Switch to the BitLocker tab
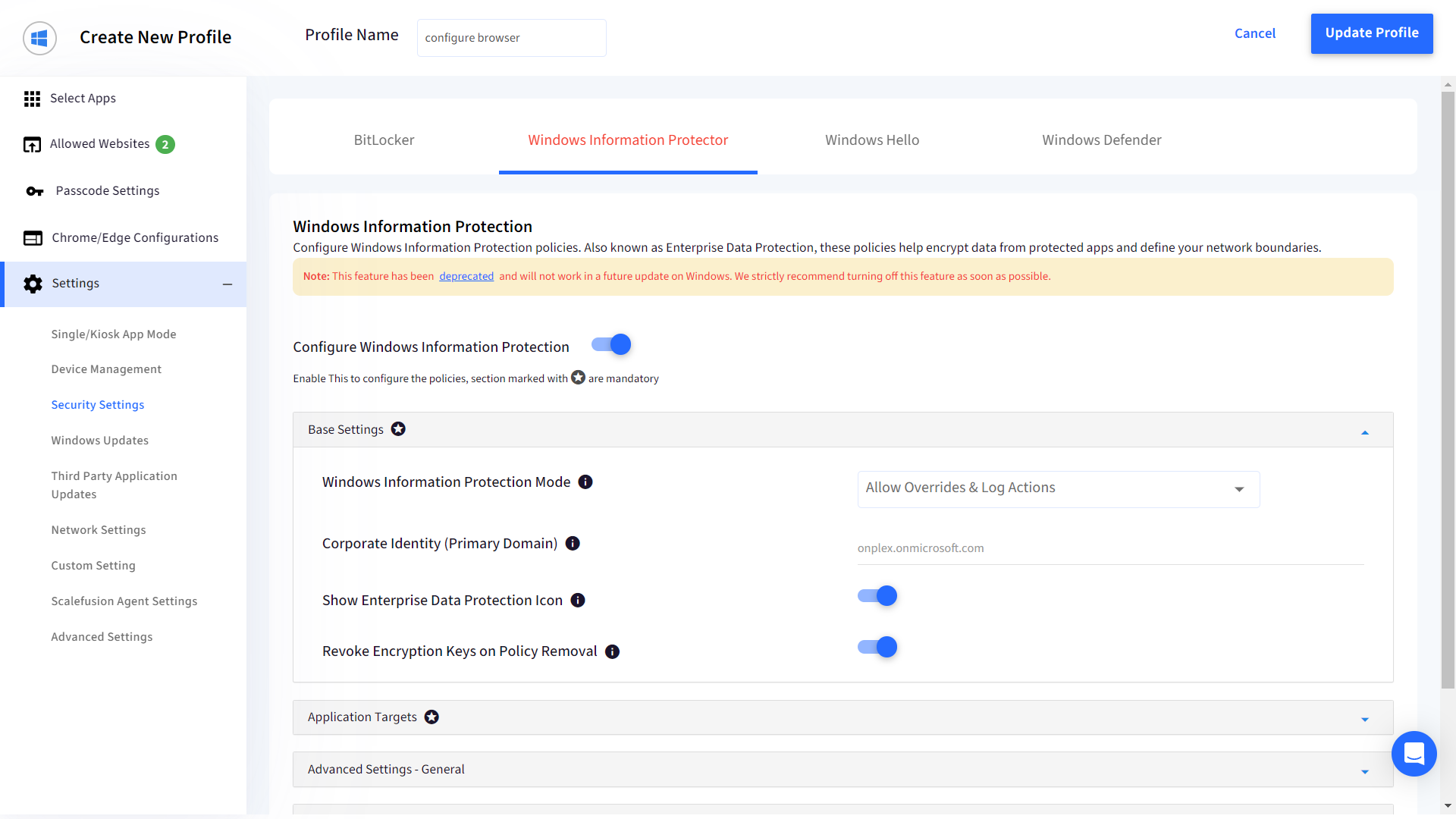 click(x=384, y=140)
